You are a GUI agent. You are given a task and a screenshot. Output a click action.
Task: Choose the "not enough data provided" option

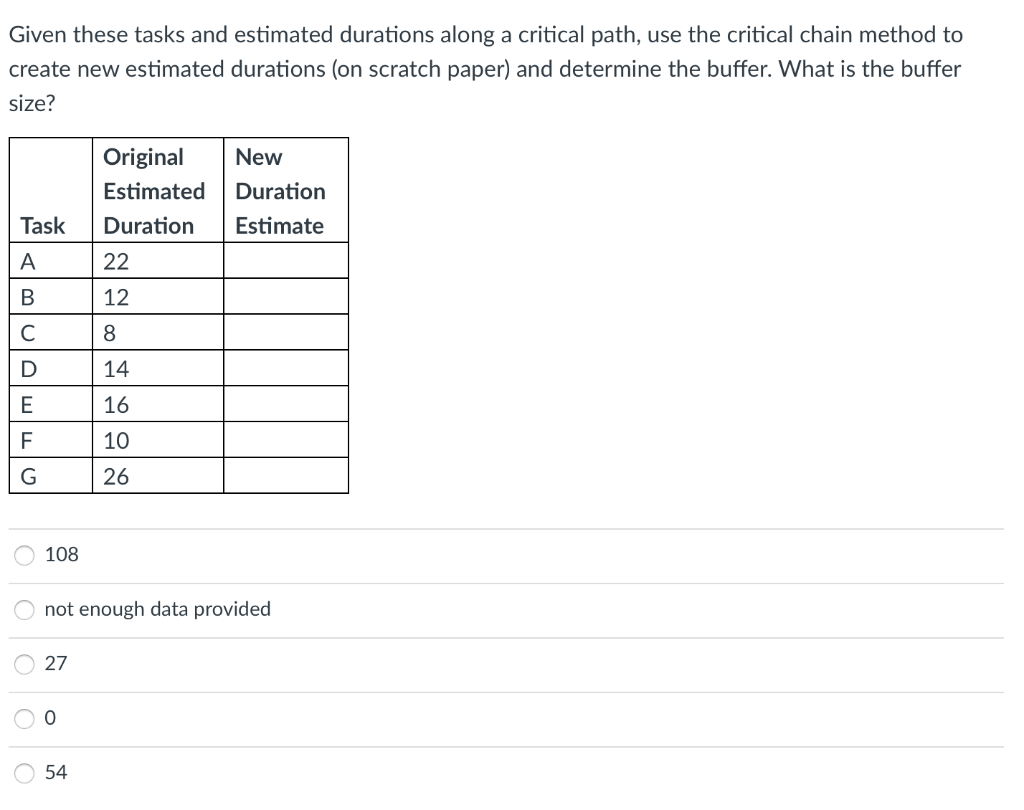point(24,609)
